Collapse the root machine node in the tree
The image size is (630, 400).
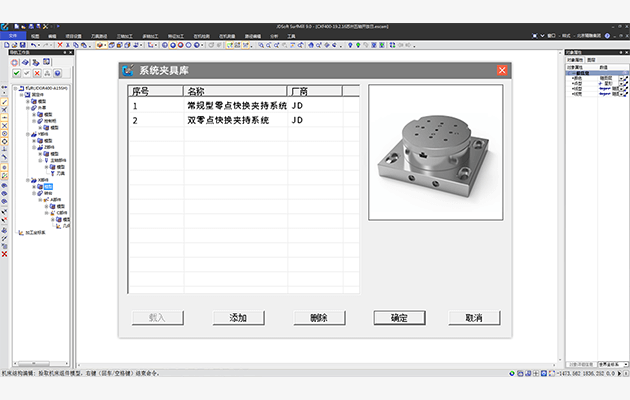point(16,88)
